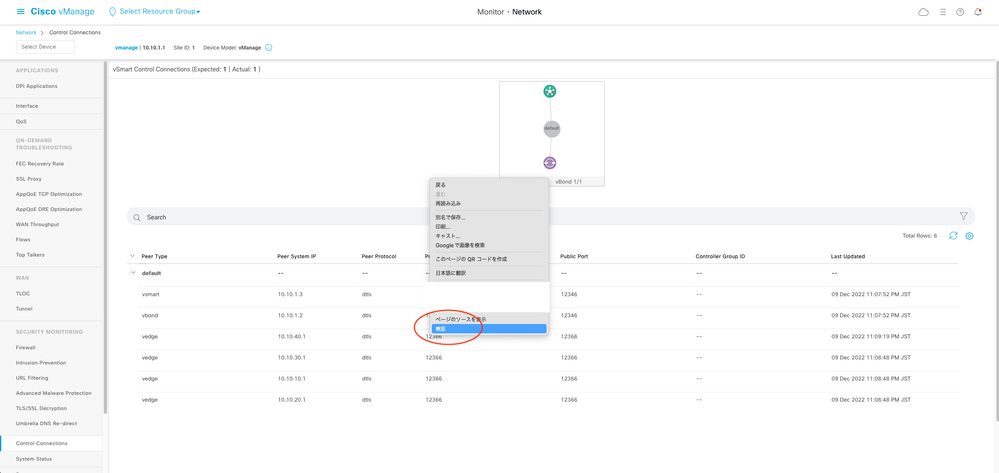Viewport: 999px width, 473px height.
Task: Open the cloud onboarding icon
Action: (x=923, y=12)
